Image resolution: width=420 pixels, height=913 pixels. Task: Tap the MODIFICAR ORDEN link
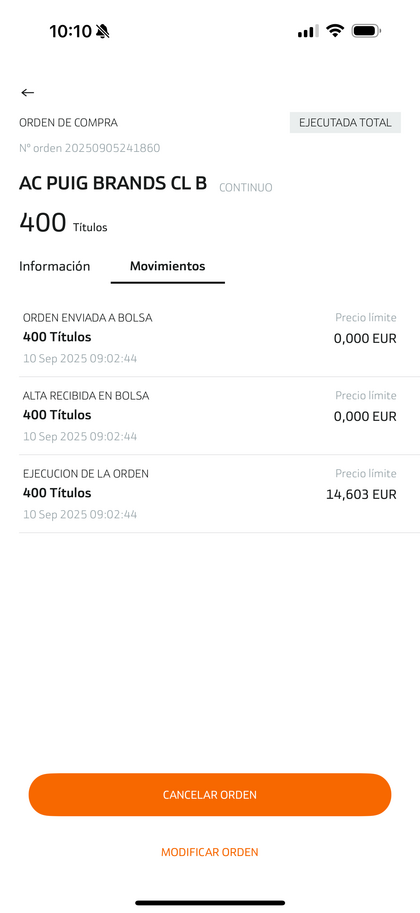coord(210,852)
